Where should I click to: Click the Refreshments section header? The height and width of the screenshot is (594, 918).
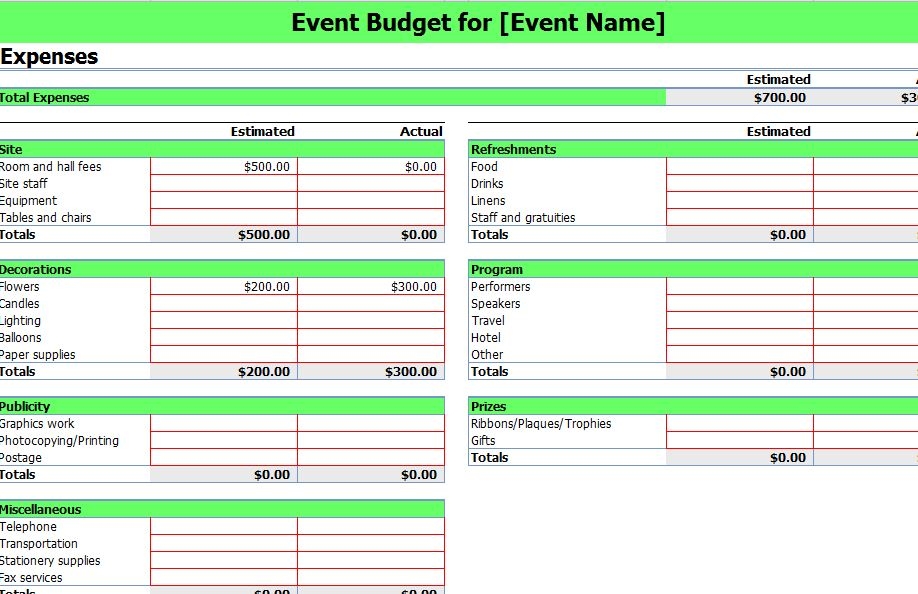pyautogui.click(x=693, y=149)
